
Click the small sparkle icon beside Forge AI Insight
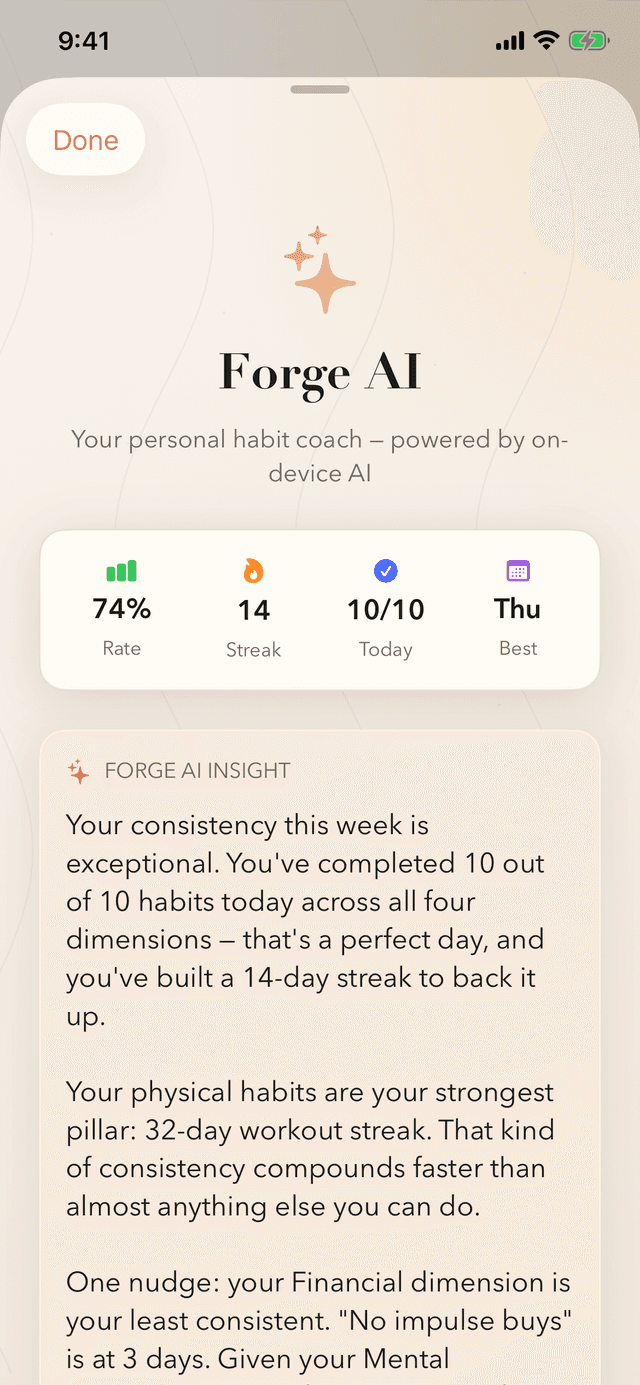78,771
